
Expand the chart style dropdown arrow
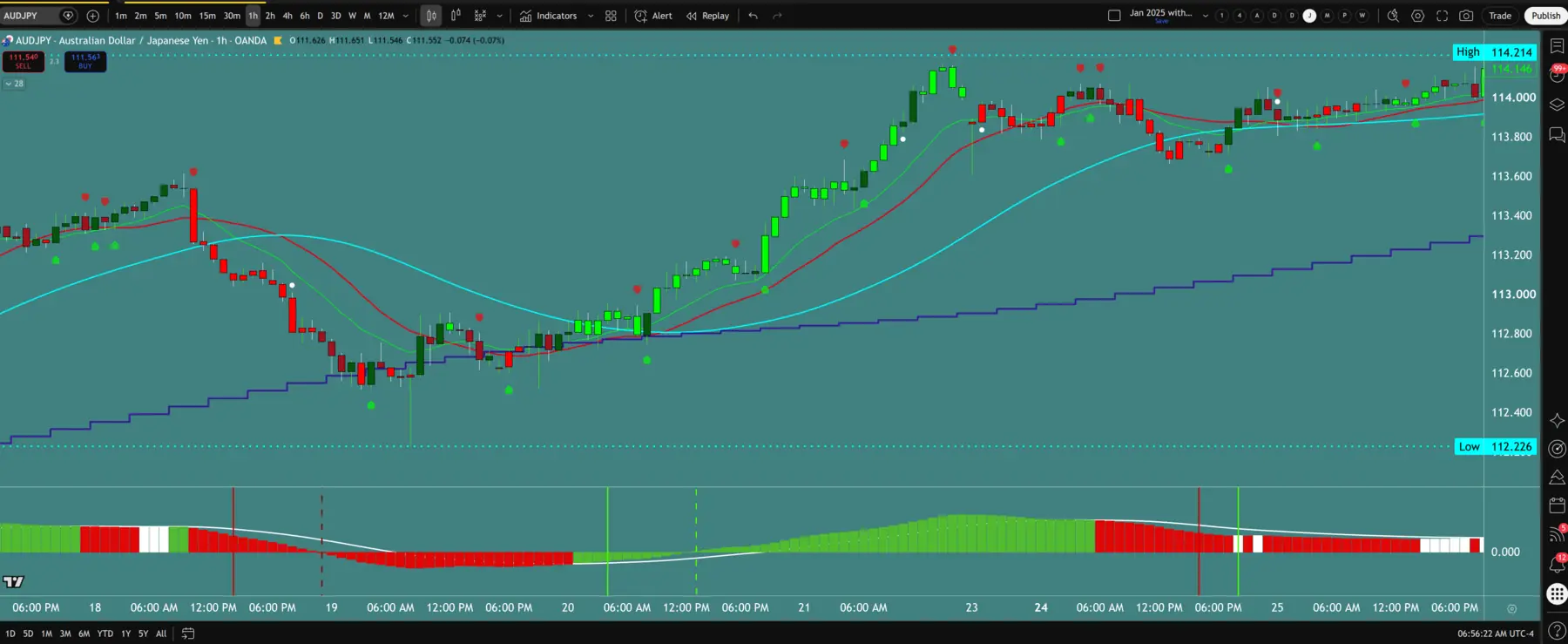499,16
